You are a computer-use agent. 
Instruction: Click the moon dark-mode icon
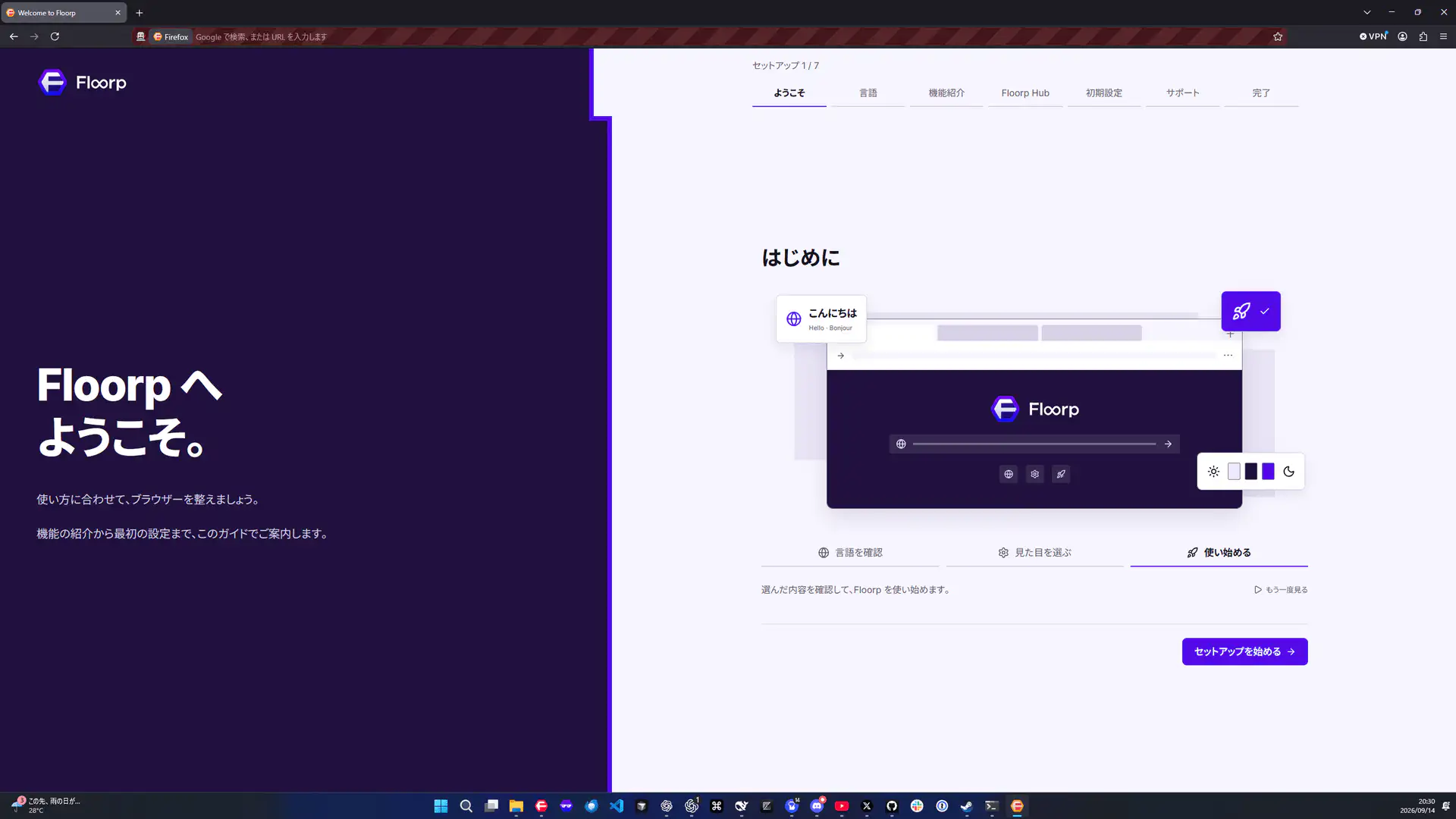[1288, 472]
